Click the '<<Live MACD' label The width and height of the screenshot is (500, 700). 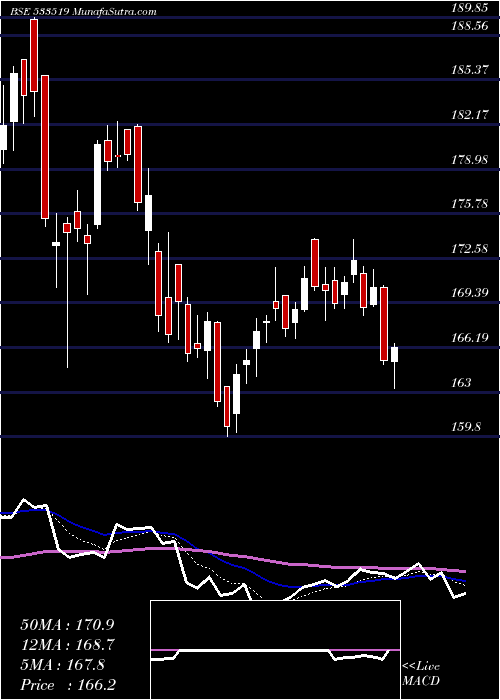(x=421, y=674)
